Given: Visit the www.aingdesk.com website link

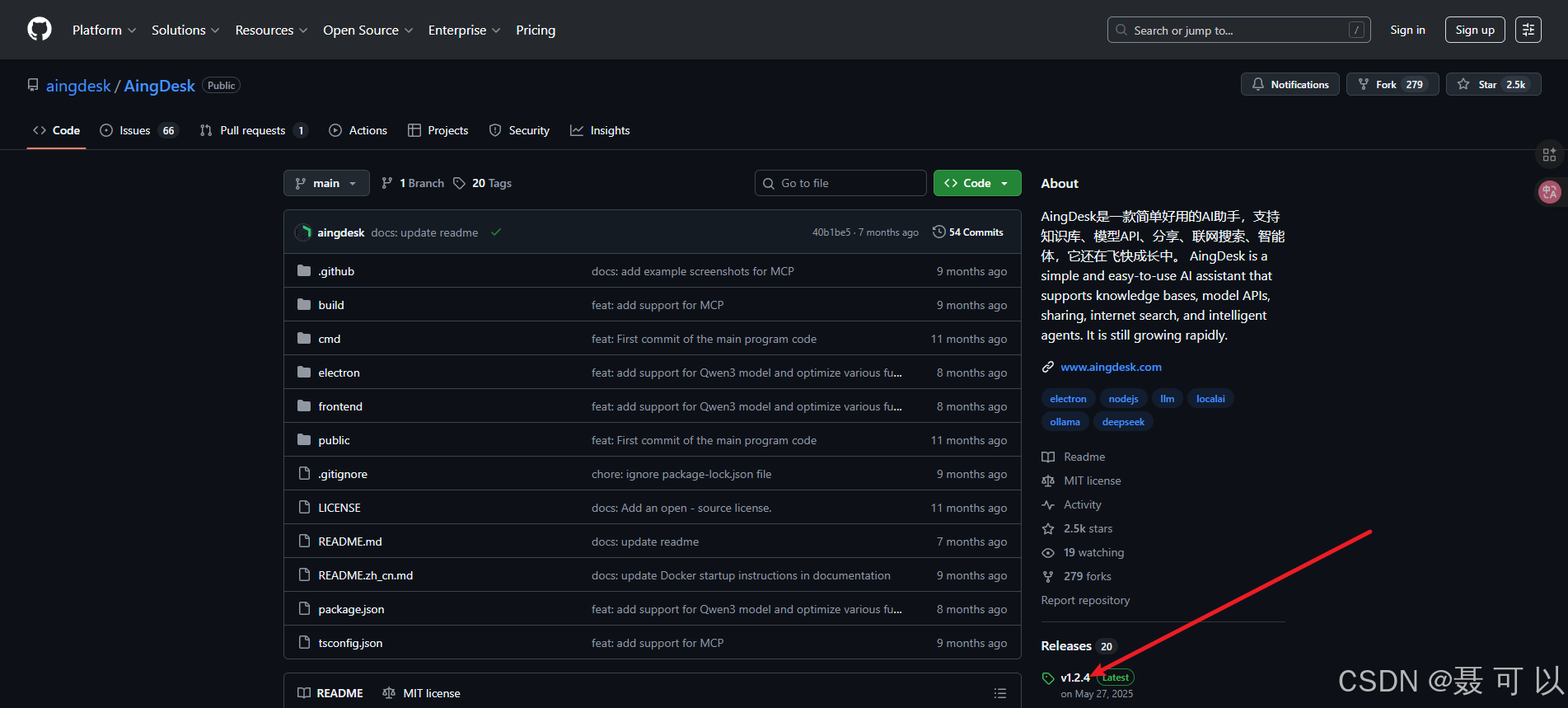Looking at the screenshot, I should (x=1111, y=367).
